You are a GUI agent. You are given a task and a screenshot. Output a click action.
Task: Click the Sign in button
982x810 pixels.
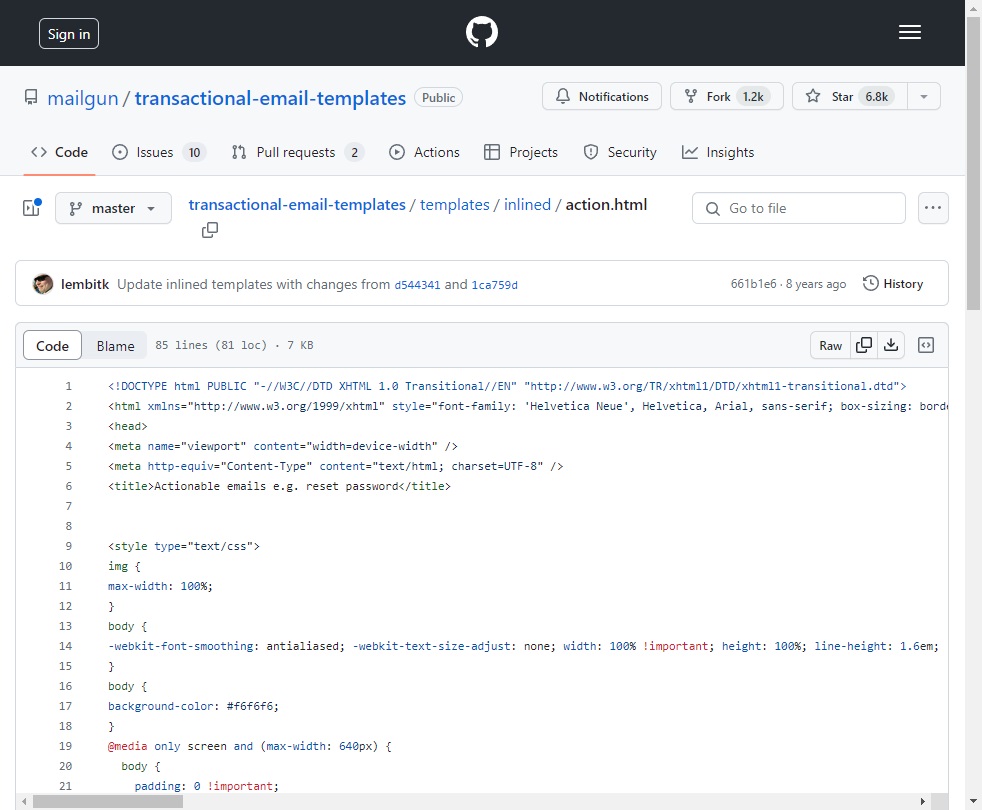coord(68,33)
